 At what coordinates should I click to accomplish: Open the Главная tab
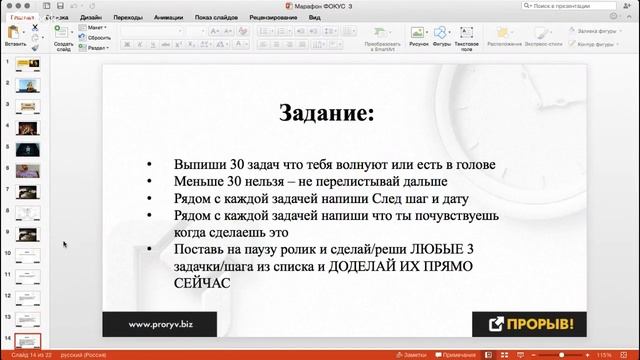pos(22,18)
